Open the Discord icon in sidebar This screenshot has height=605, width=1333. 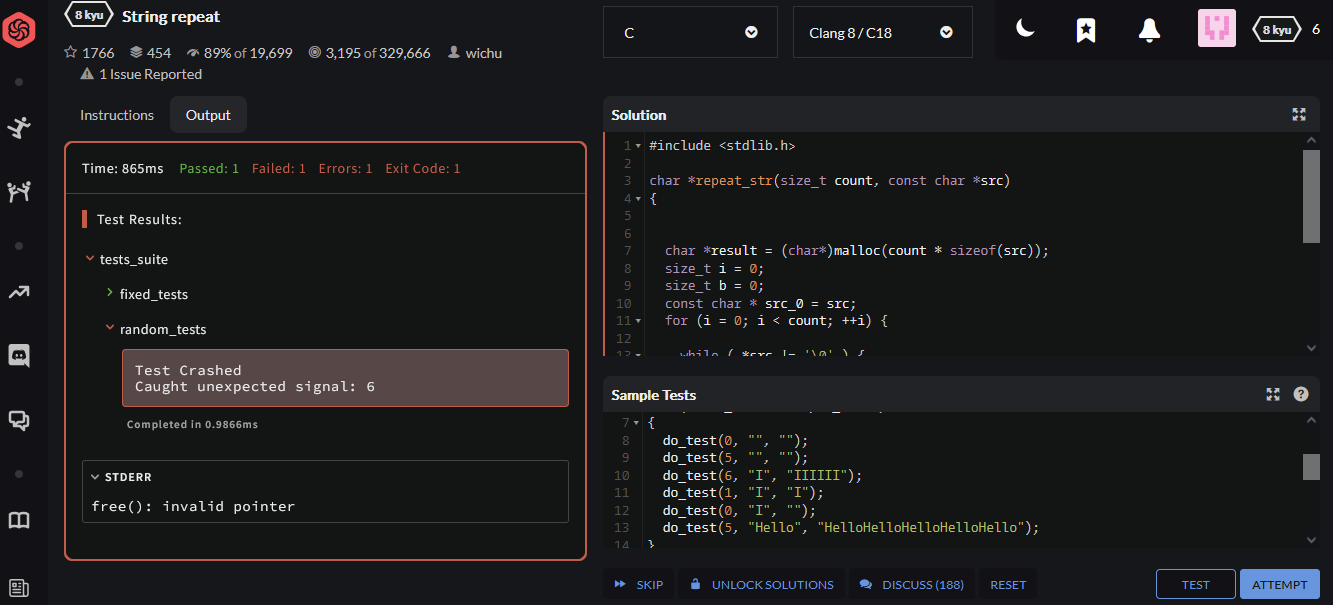pyautogui.click(x=19, y=355)
